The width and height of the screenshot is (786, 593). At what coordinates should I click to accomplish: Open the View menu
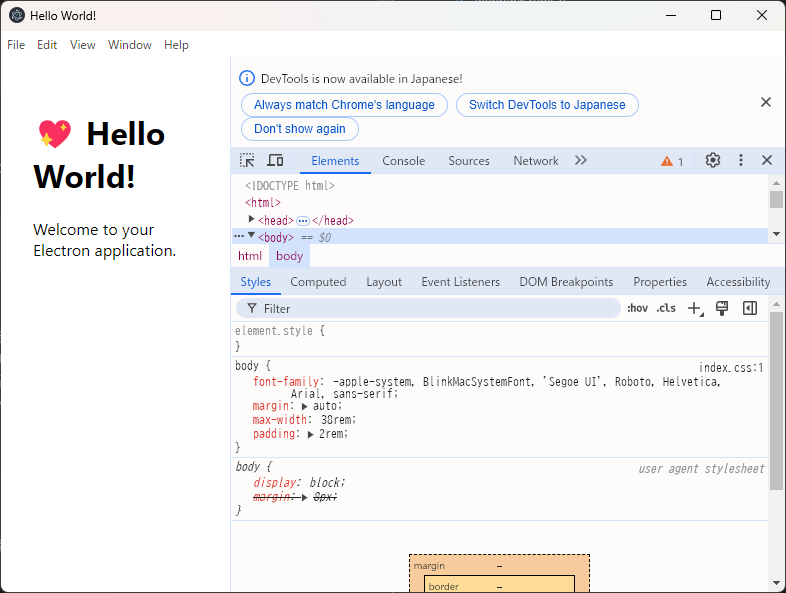click(x=83, y=45)
